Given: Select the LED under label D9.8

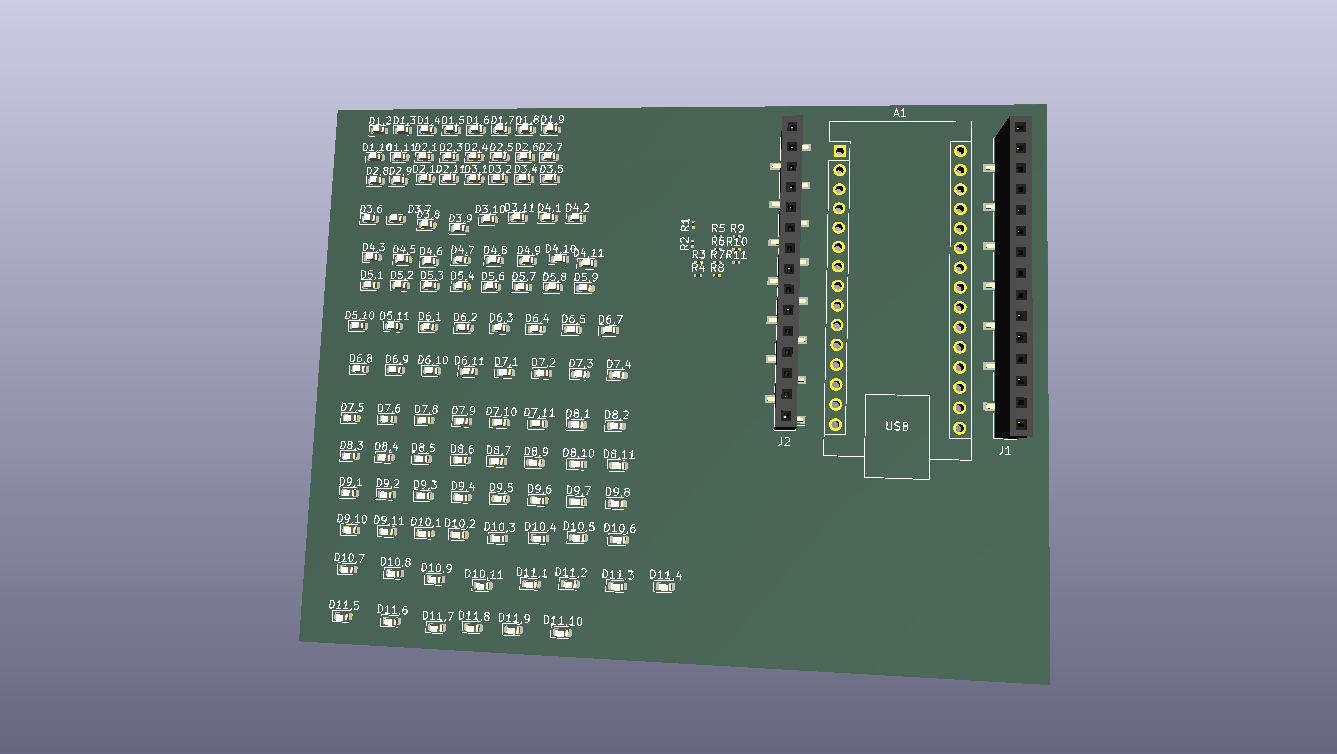Looking at the screenshot, I should coord(617,504).
